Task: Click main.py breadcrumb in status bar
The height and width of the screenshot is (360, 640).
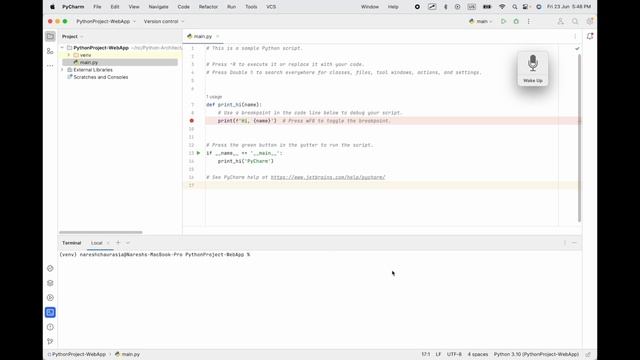Action: click(x=127, y=354)
